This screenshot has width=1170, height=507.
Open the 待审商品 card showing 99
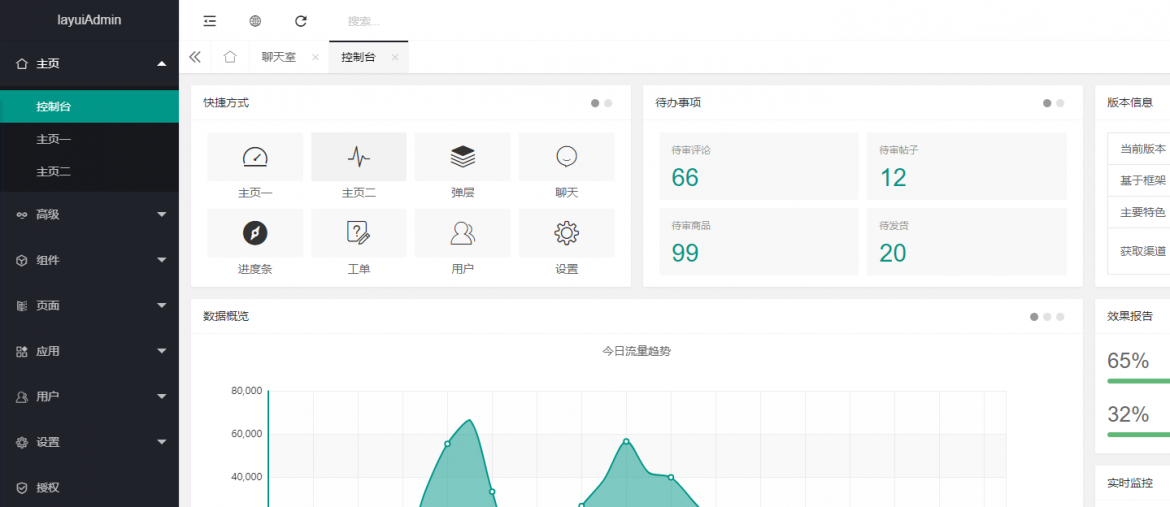point(759,242)
